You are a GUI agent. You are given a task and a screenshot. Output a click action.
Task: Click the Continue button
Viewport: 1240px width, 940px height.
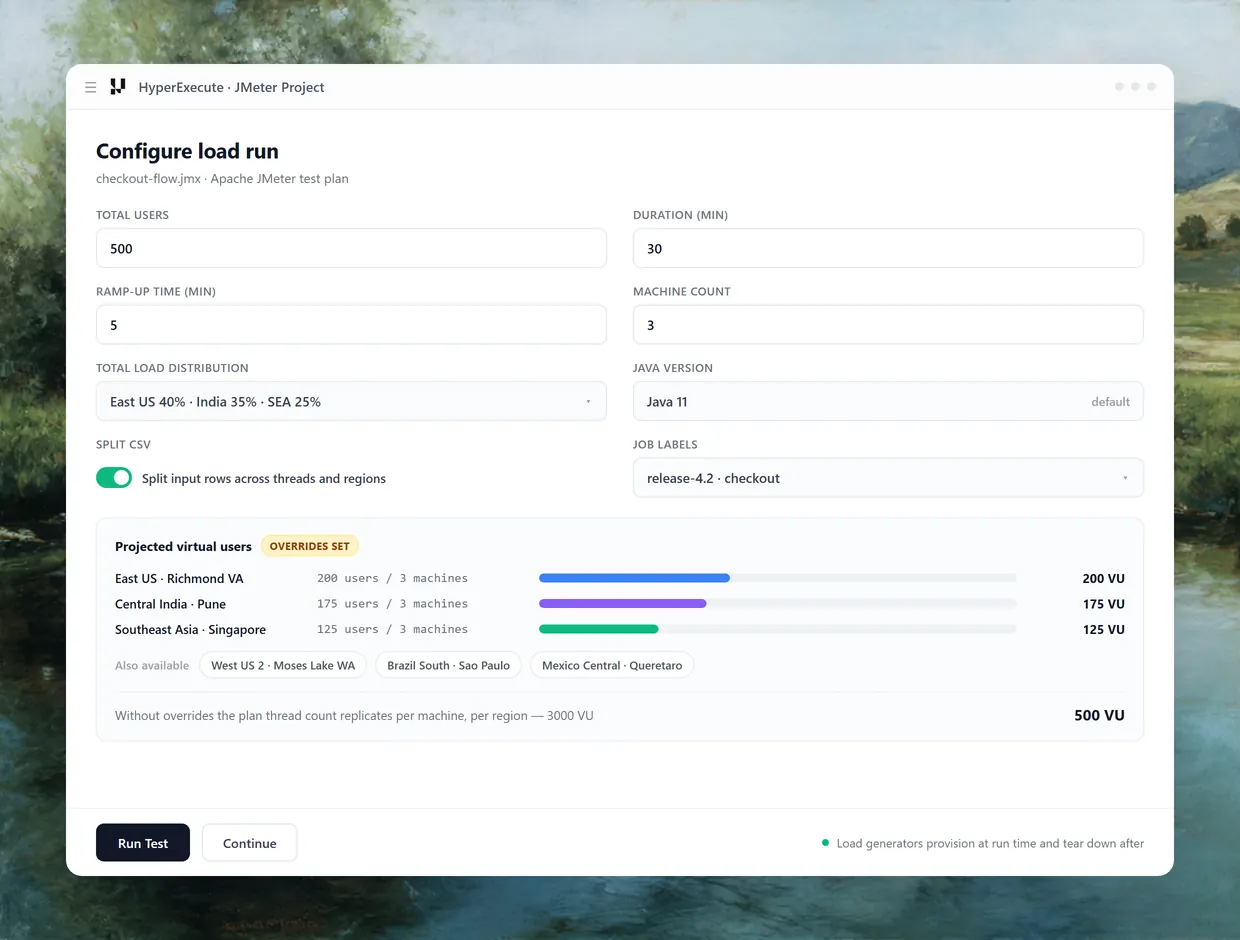(250, 843)
